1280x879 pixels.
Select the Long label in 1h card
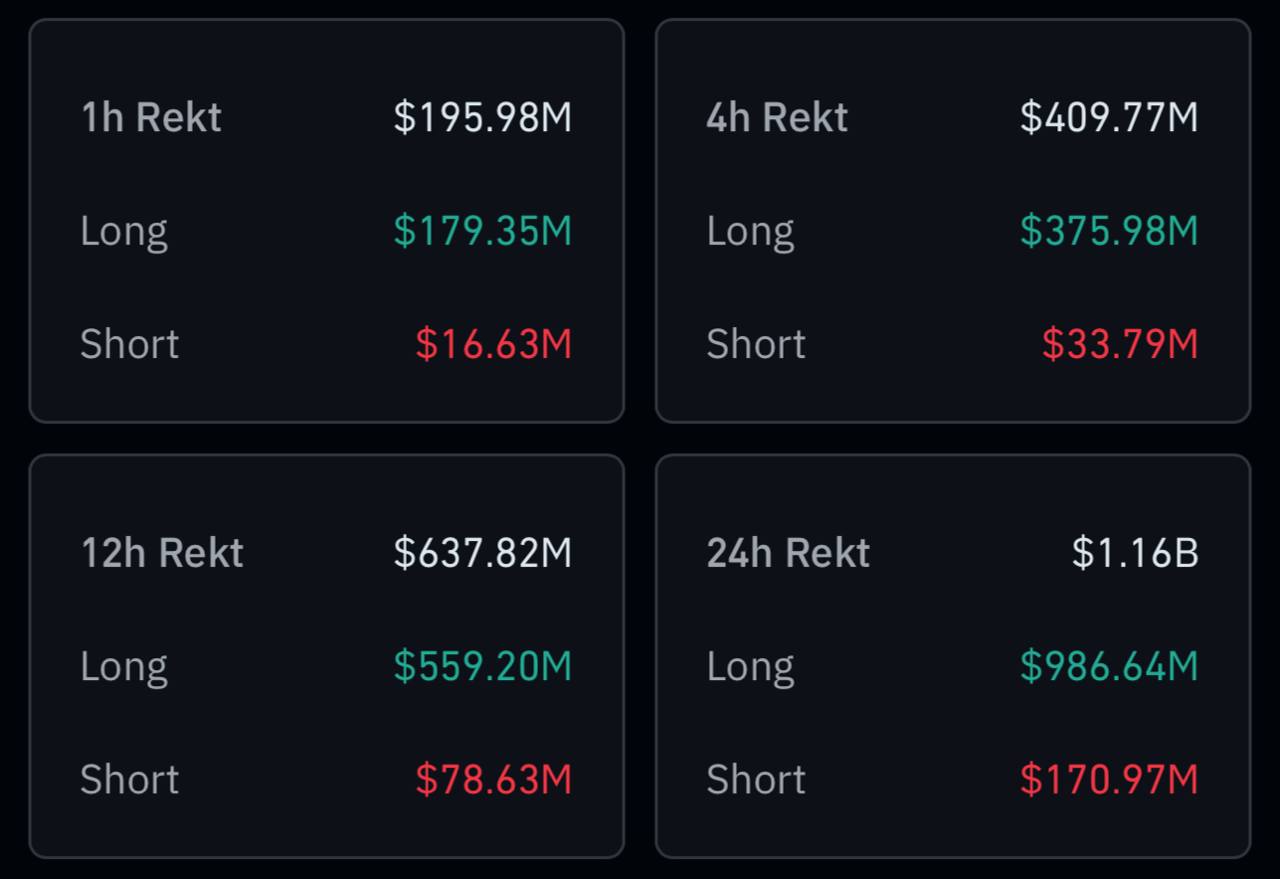click(124, 231)
